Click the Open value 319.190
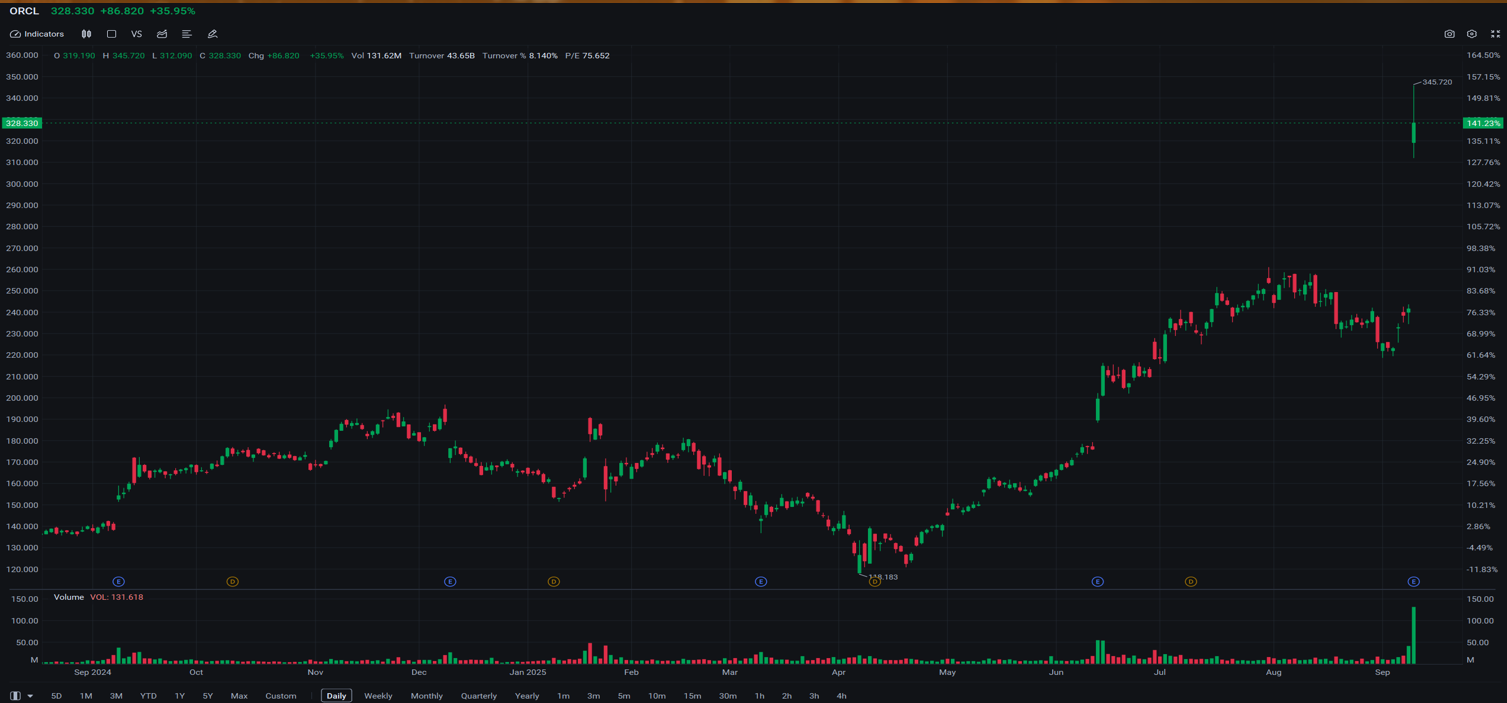The width and height of the screenshot is (1507, 703). click(79, 56)
